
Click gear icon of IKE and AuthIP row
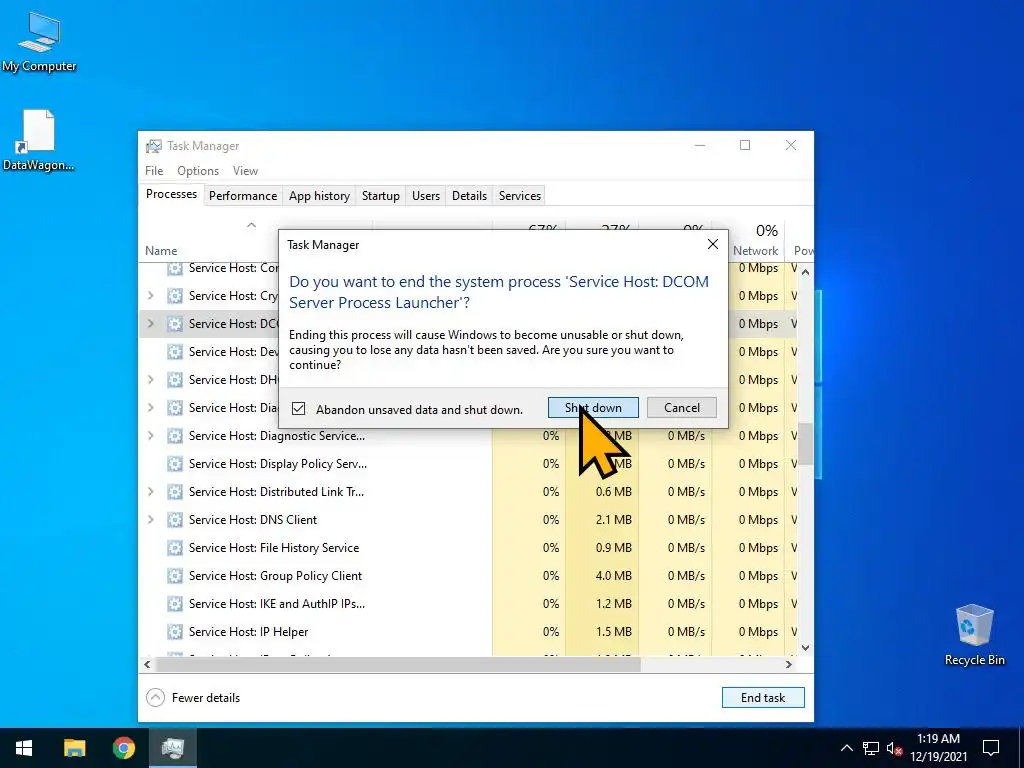tap(174, 604)
